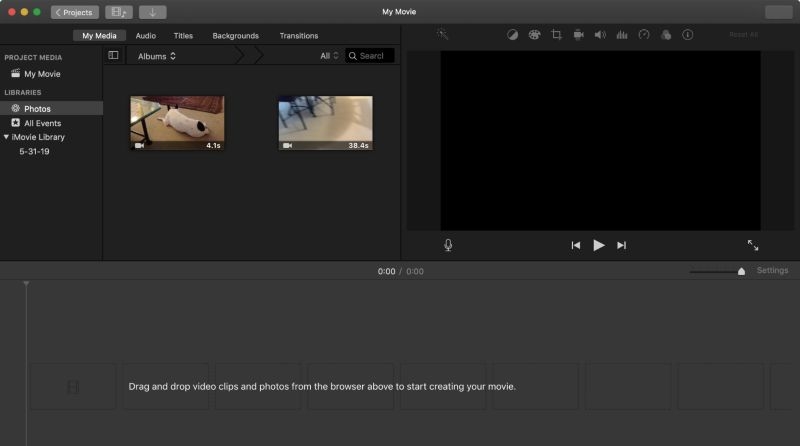This screenshot has width=800, height=446.
Task: Record voiceover with the microphone icon
Action: [448, 245]
